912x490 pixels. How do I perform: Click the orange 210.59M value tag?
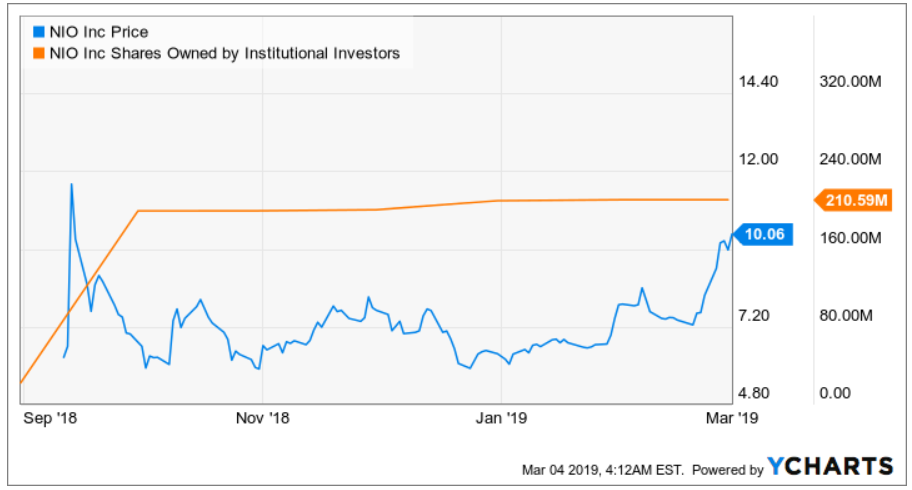click(x=856, y=200)
